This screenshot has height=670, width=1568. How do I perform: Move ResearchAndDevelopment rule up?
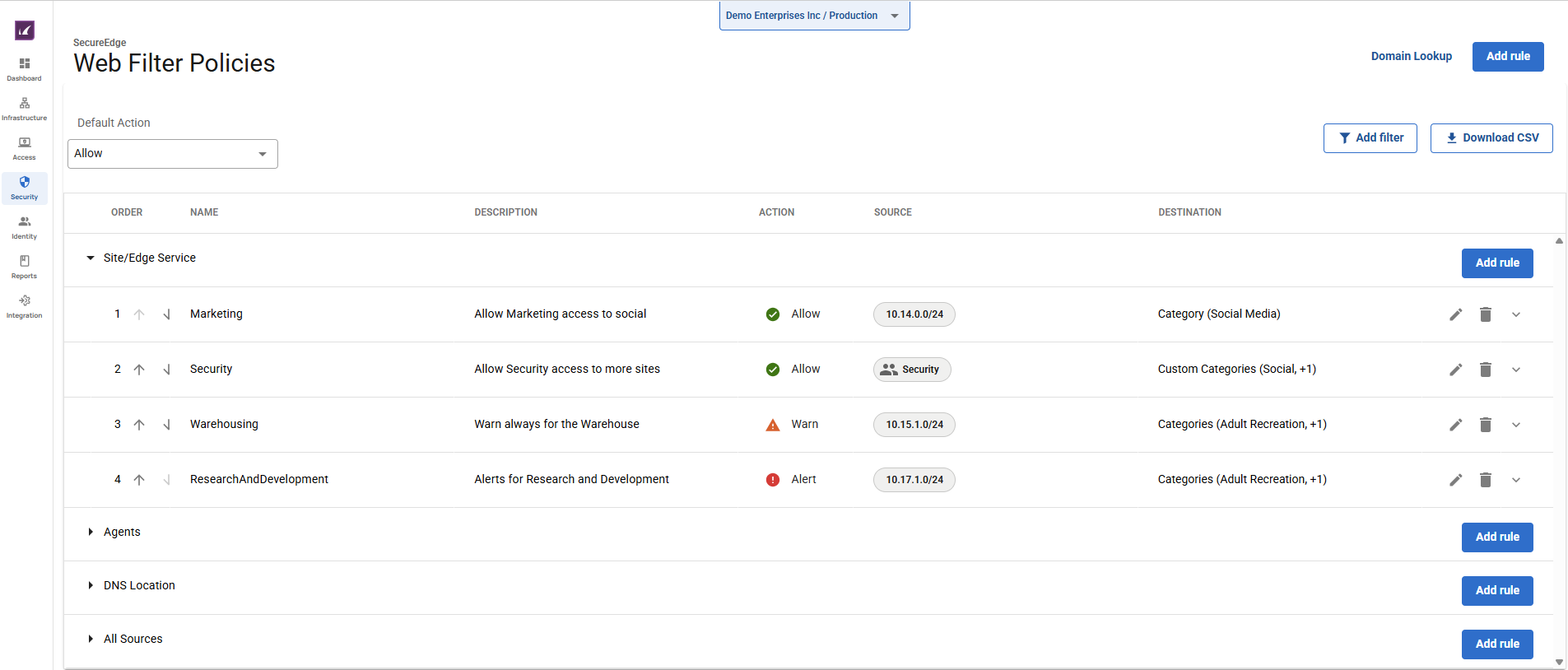coord(139,480)
